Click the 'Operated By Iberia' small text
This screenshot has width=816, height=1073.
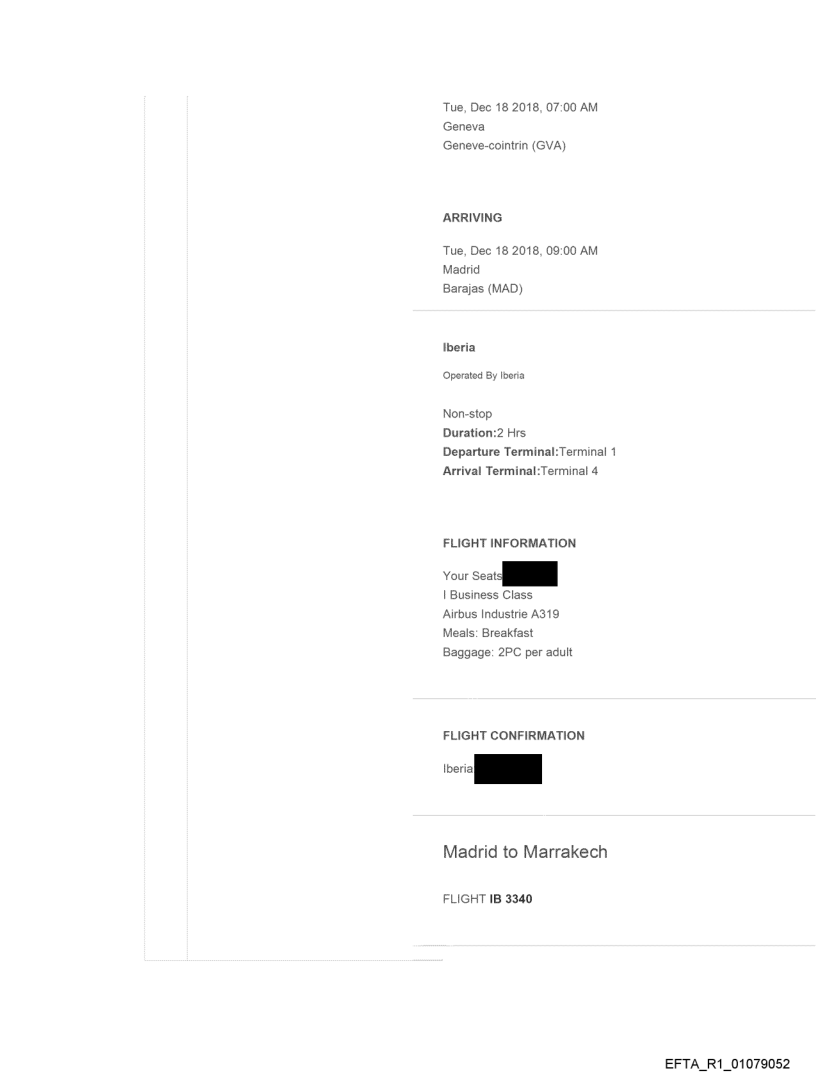484,376
